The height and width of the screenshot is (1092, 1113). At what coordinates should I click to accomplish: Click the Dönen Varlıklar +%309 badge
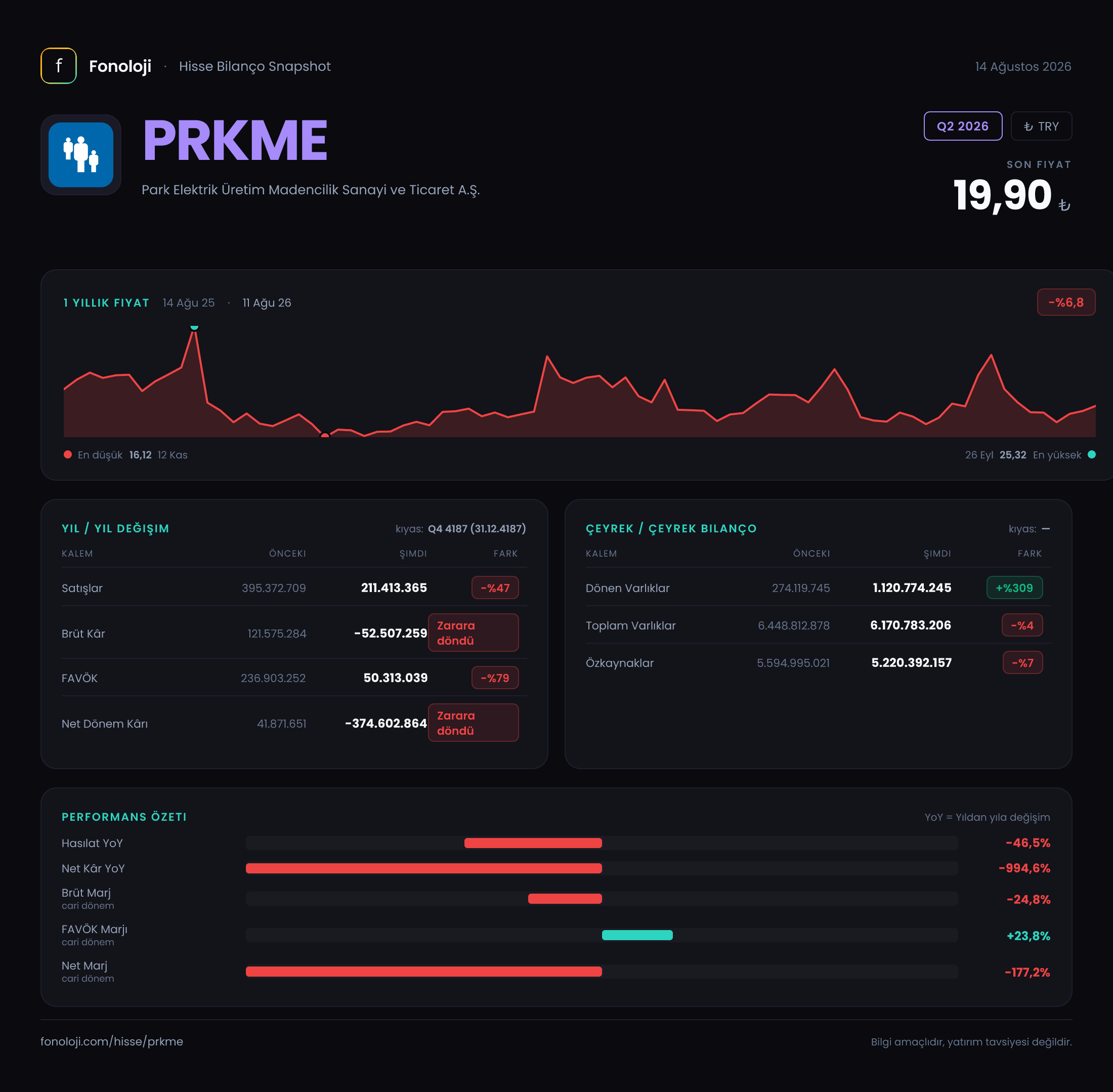(x=1014, y=588)
